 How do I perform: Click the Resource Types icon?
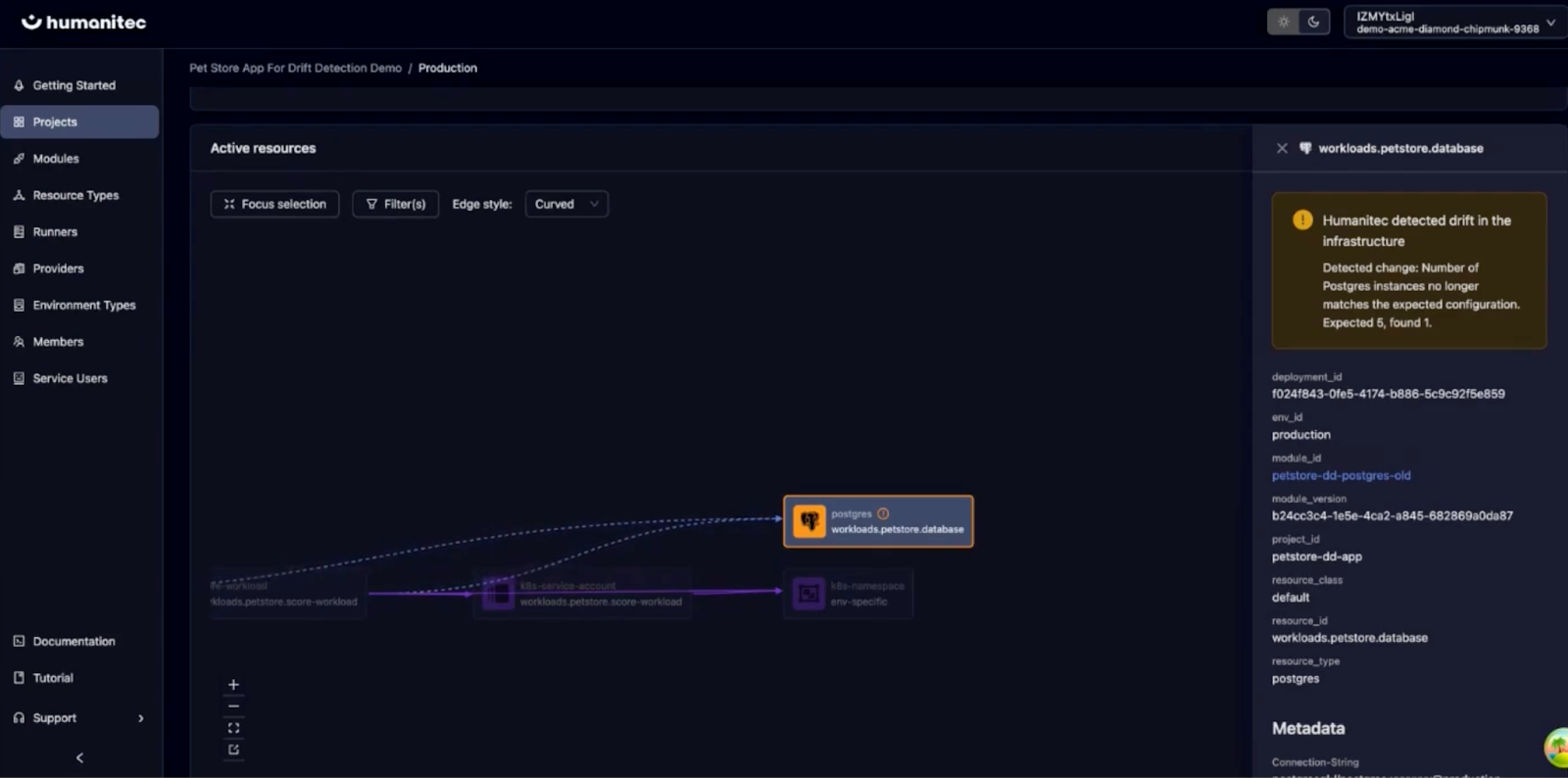pyautogui.click(x=19, y=195)
